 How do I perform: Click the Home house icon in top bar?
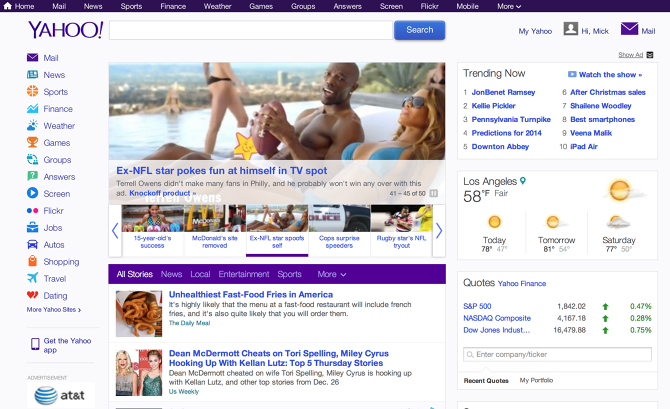click(7, 6)
